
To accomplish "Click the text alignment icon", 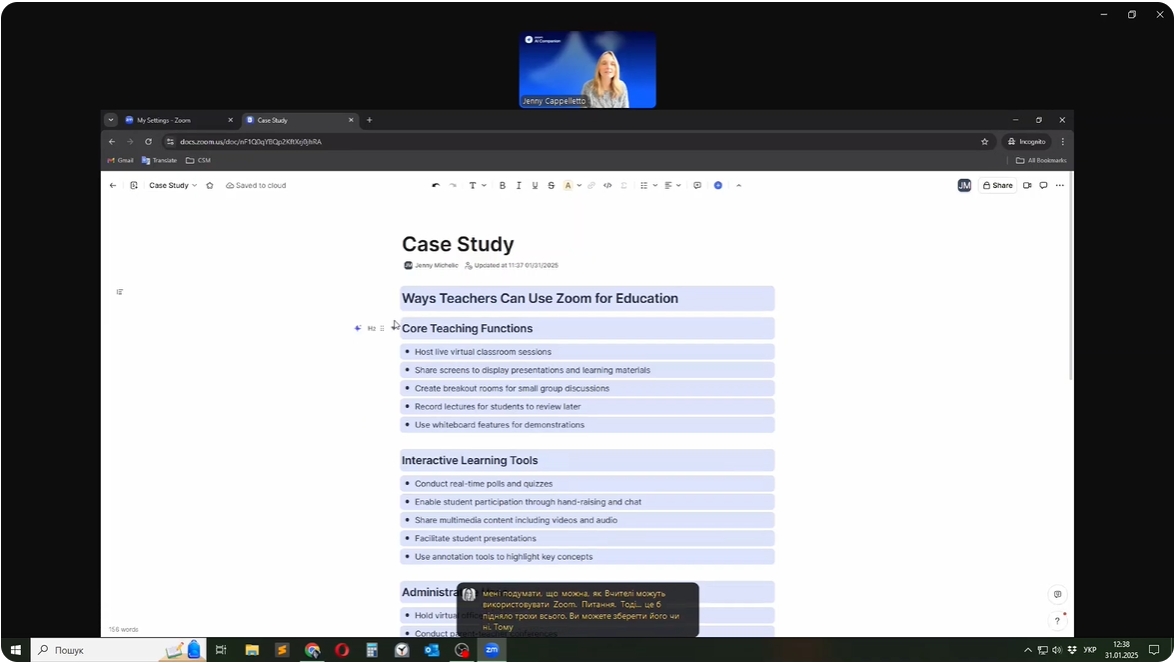I will [669, 186].
